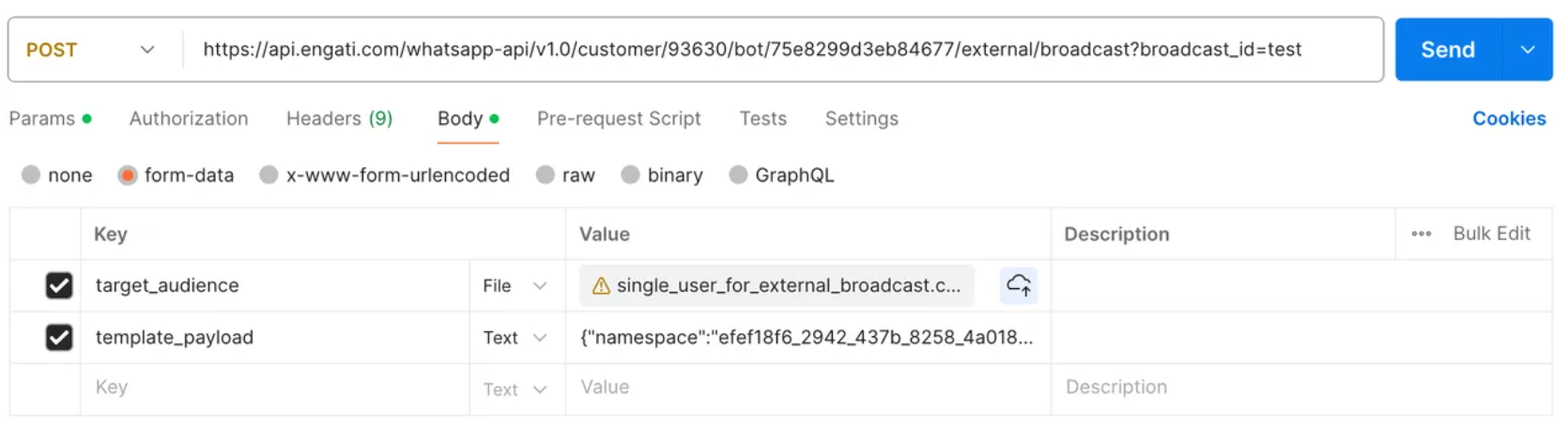Image resolution: width=1568 pixels, height=426 pixels.
Task: Click Bulk Edit for form data
Action: (x=1491, y=234)
